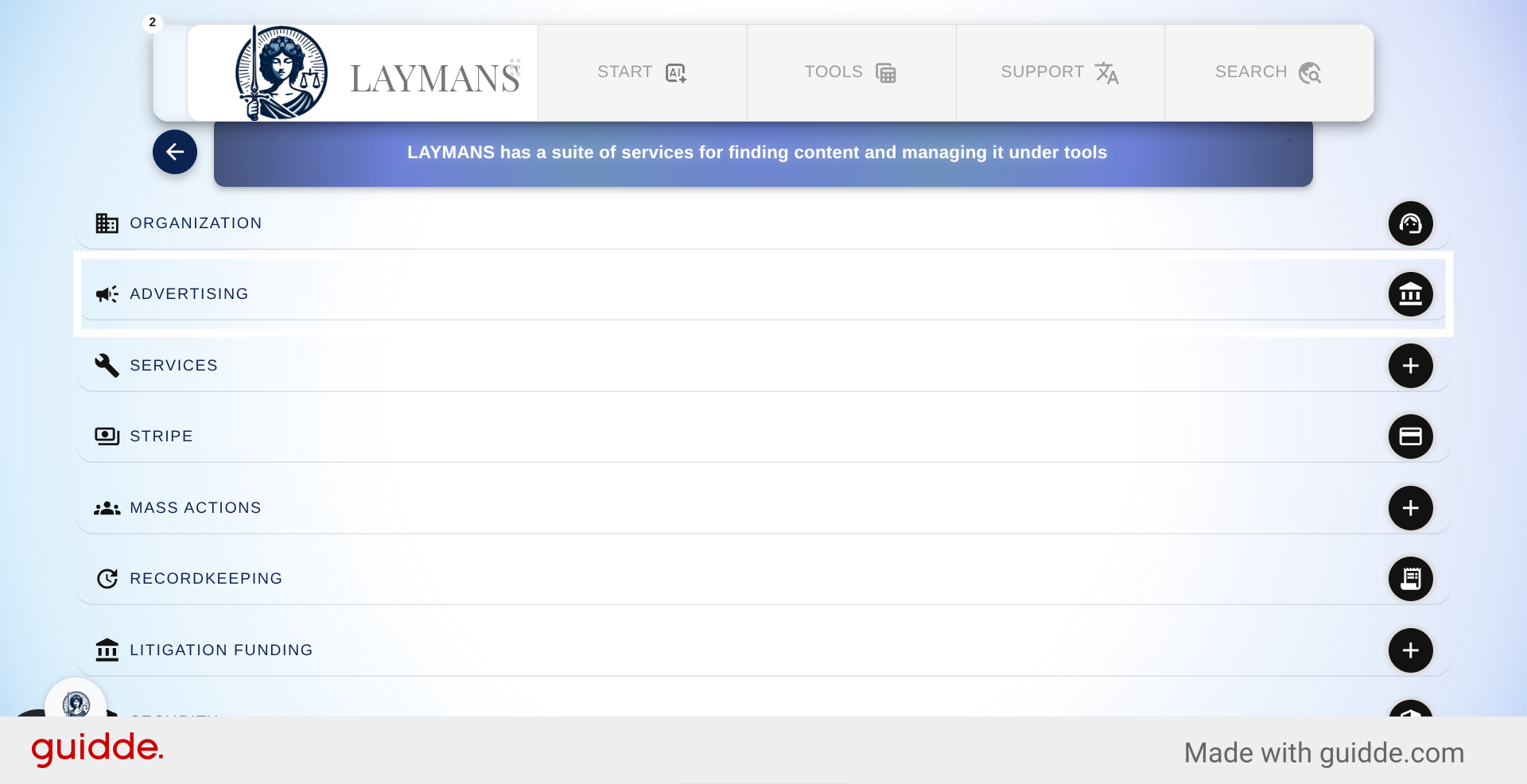Click the circular card icon beside STRIPE
Screen dimensions: 1527x784
(1411, 436)
